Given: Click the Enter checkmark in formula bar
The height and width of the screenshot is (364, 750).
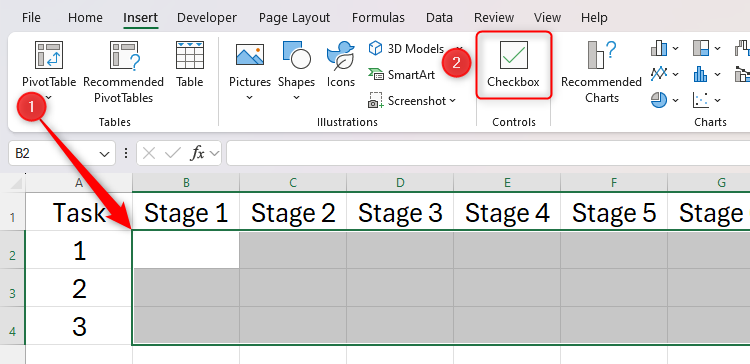Looking at the screenshot, I should [x=172, y=154].
